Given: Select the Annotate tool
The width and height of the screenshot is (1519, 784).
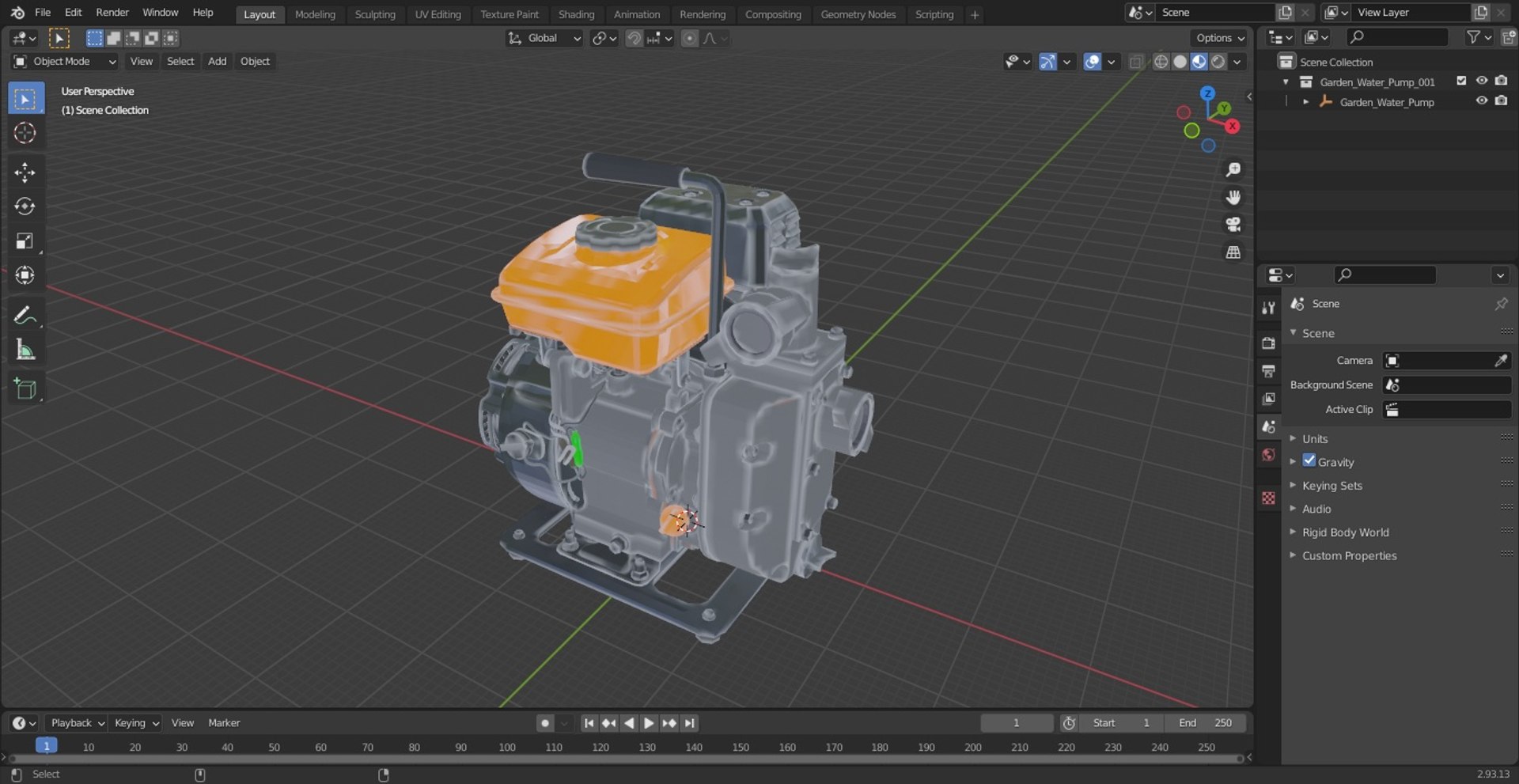Looking at the screenshot, I should click(x=25, y=315).
